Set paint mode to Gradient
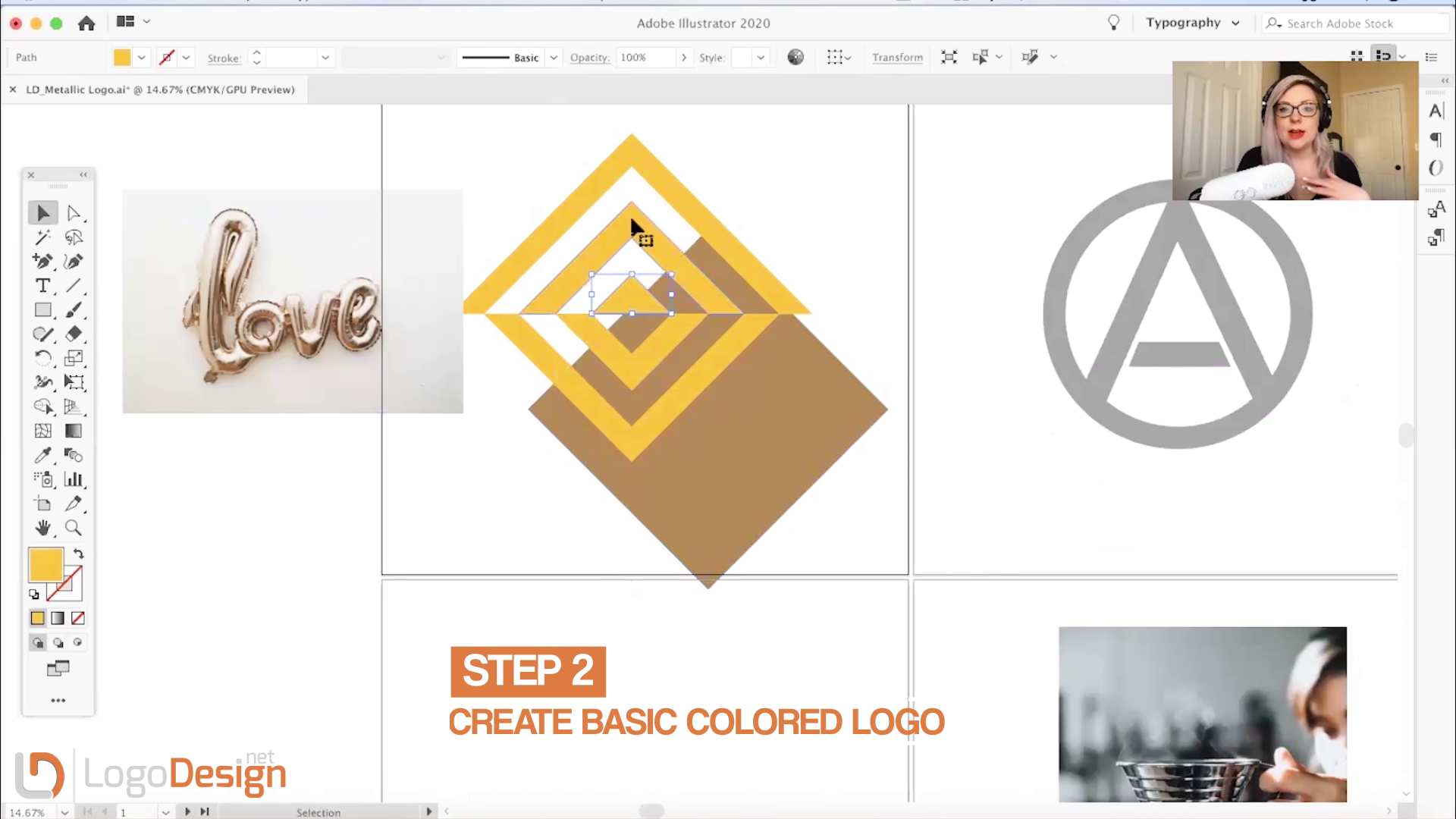This screenshot has height=819, width=1456. point(58,619)
